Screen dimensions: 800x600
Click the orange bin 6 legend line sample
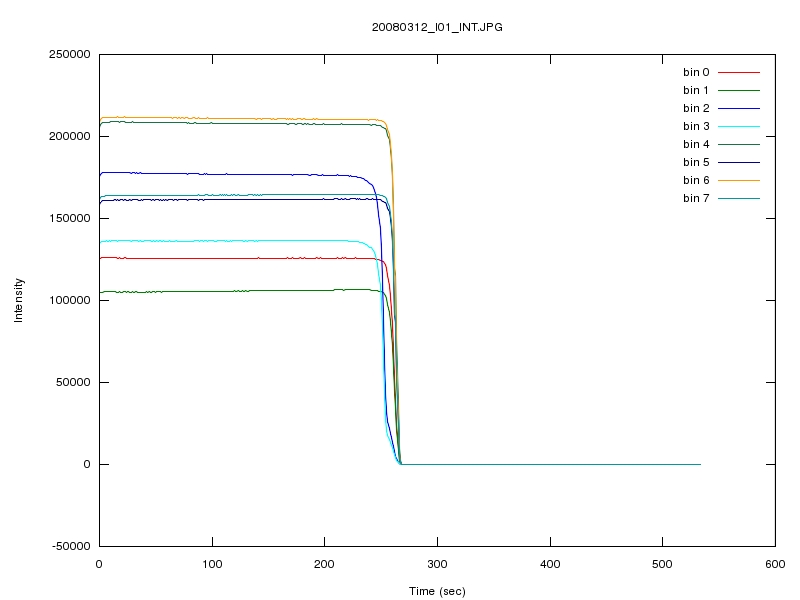pos(739,181)
